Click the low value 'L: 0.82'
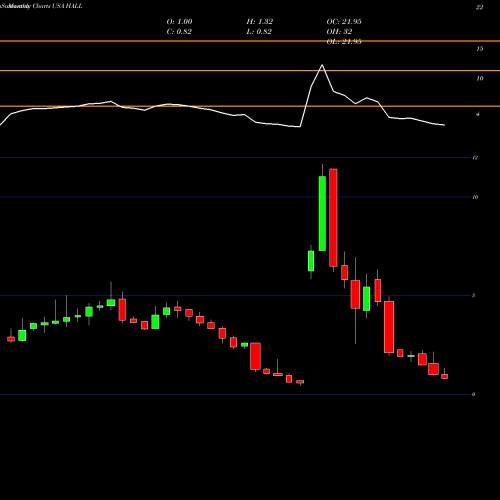This screenshot has width=500, height=500. [259, 32]
